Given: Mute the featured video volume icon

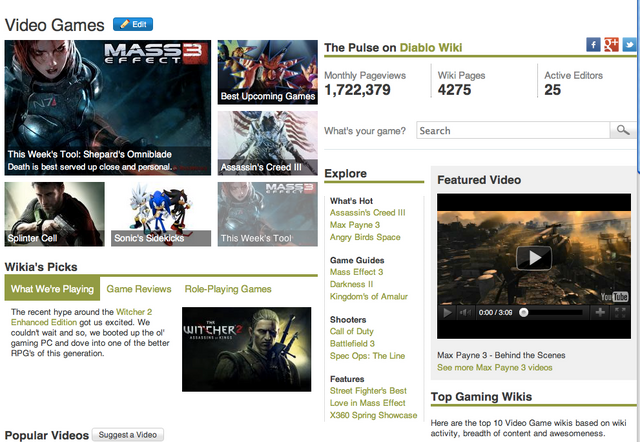Looking at the screenshot, I should 465,313.
